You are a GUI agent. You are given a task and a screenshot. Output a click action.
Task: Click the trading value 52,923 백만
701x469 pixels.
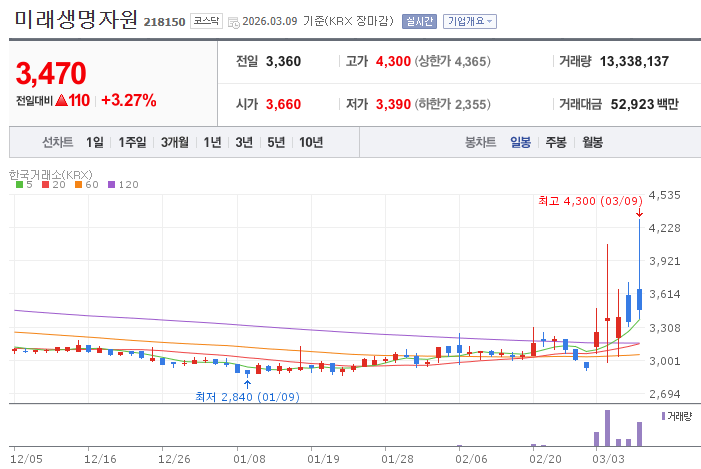pyautogui.click(x=644, y=104)
